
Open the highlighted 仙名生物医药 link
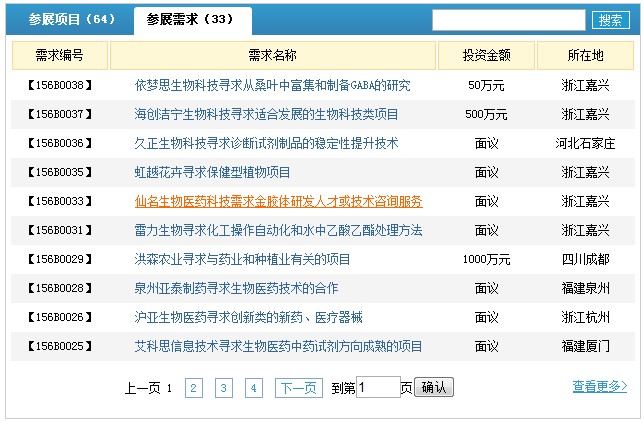tap(278, 201)
